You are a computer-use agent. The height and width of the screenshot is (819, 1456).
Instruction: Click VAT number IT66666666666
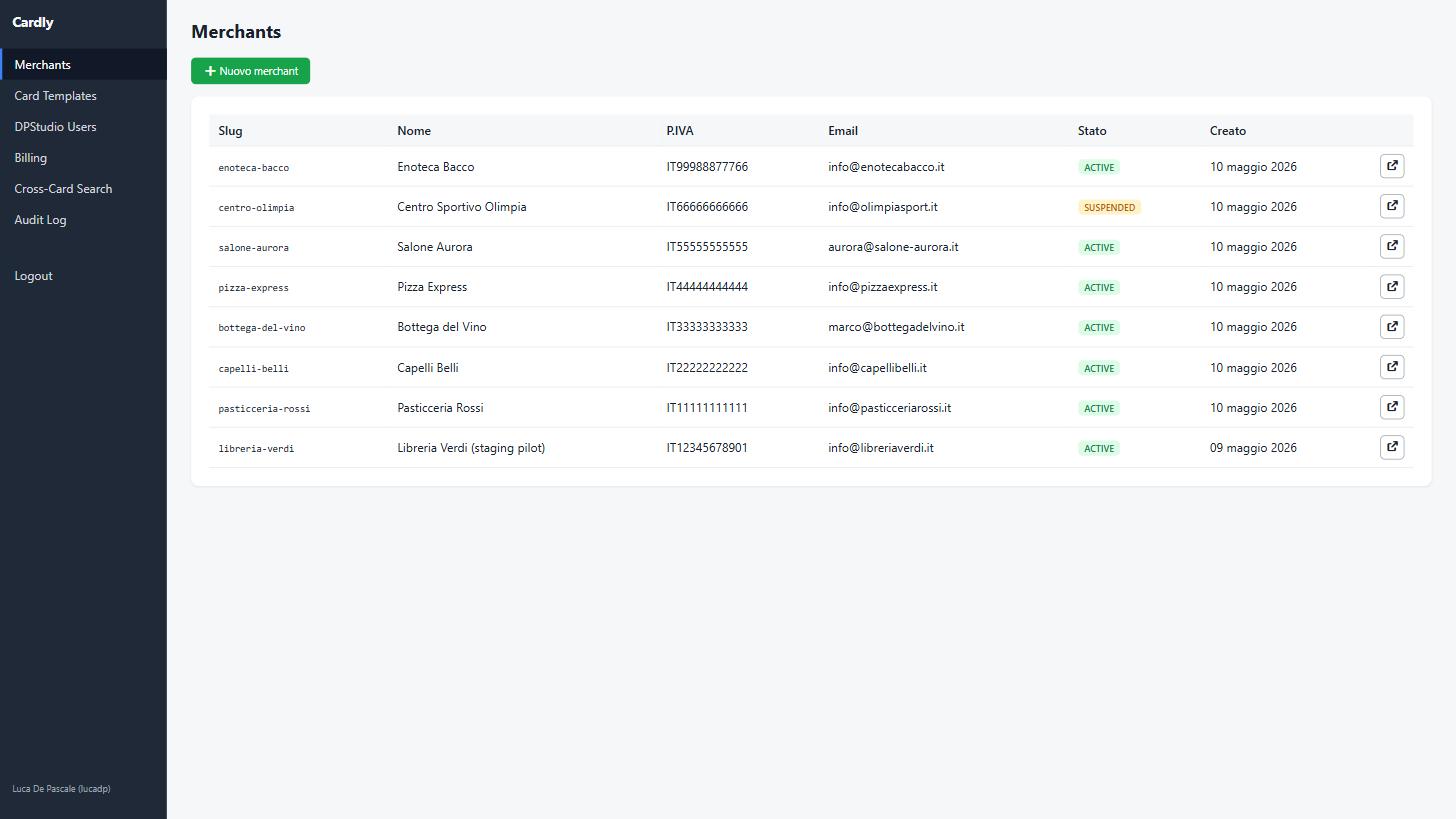pyautogui.click(x=707, y=207)
